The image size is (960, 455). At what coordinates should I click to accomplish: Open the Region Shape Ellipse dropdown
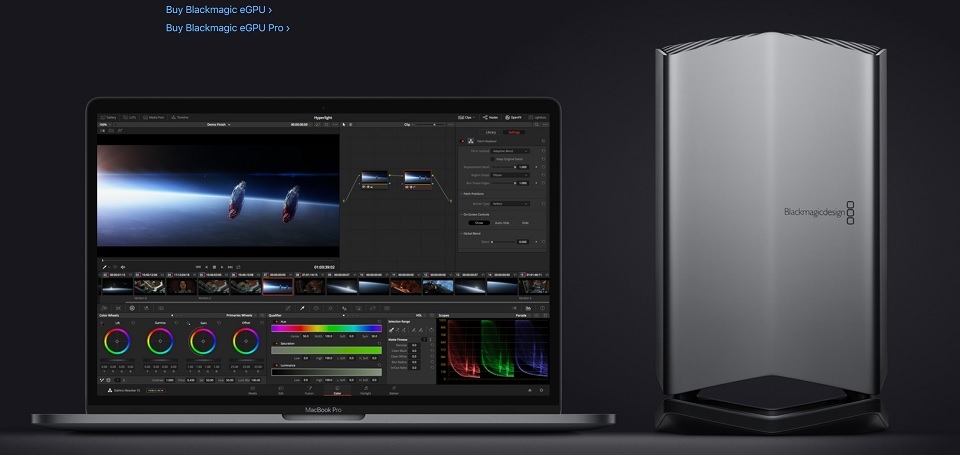coord(510,175)
